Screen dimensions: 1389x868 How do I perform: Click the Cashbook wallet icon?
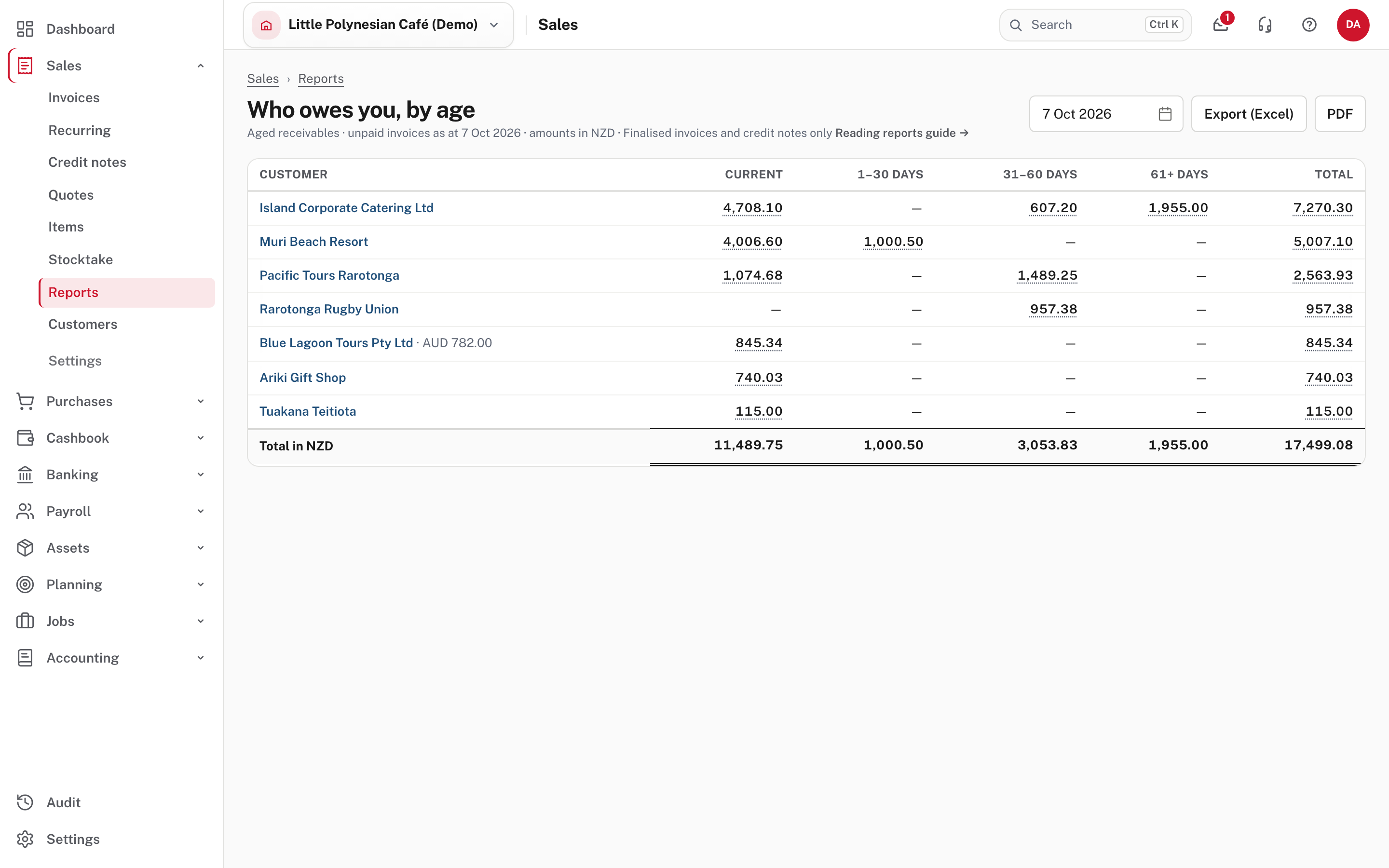[25, 438]
